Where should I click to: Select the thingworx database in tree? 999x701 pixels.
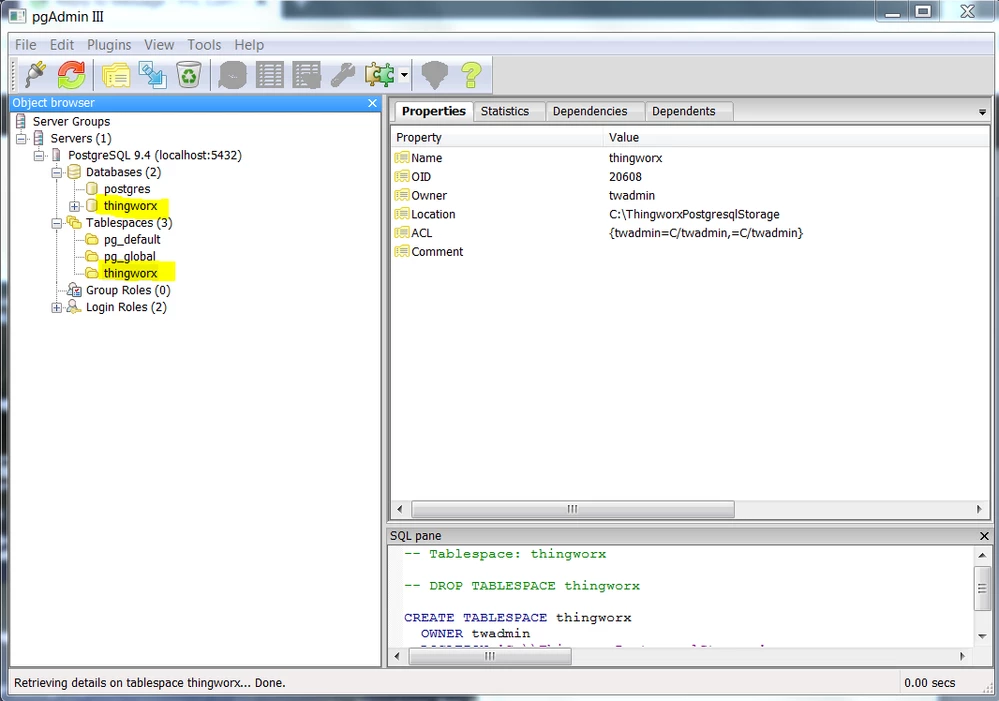130,206
